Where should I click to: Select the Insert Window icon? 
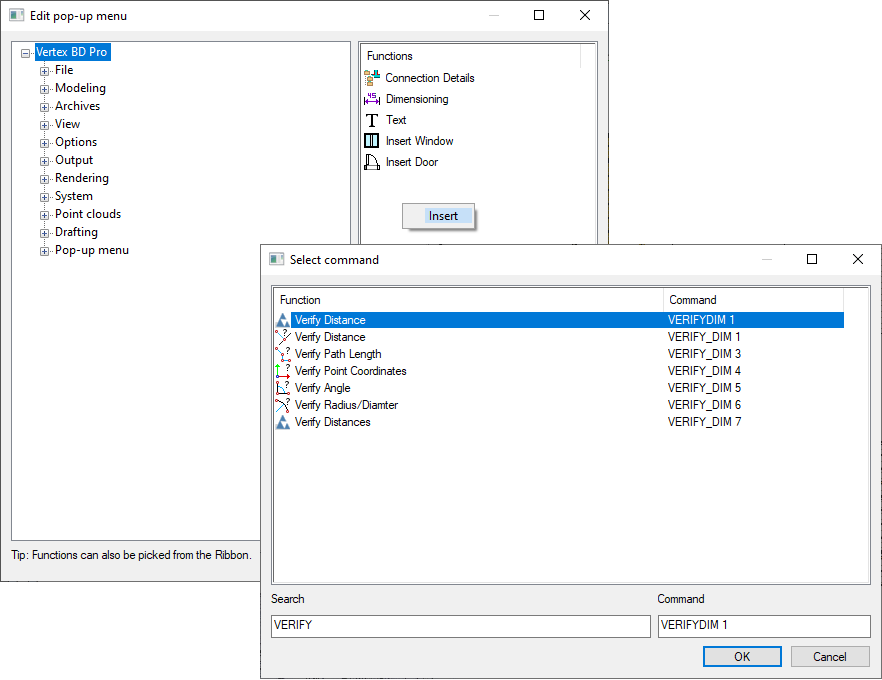point(372,141)
